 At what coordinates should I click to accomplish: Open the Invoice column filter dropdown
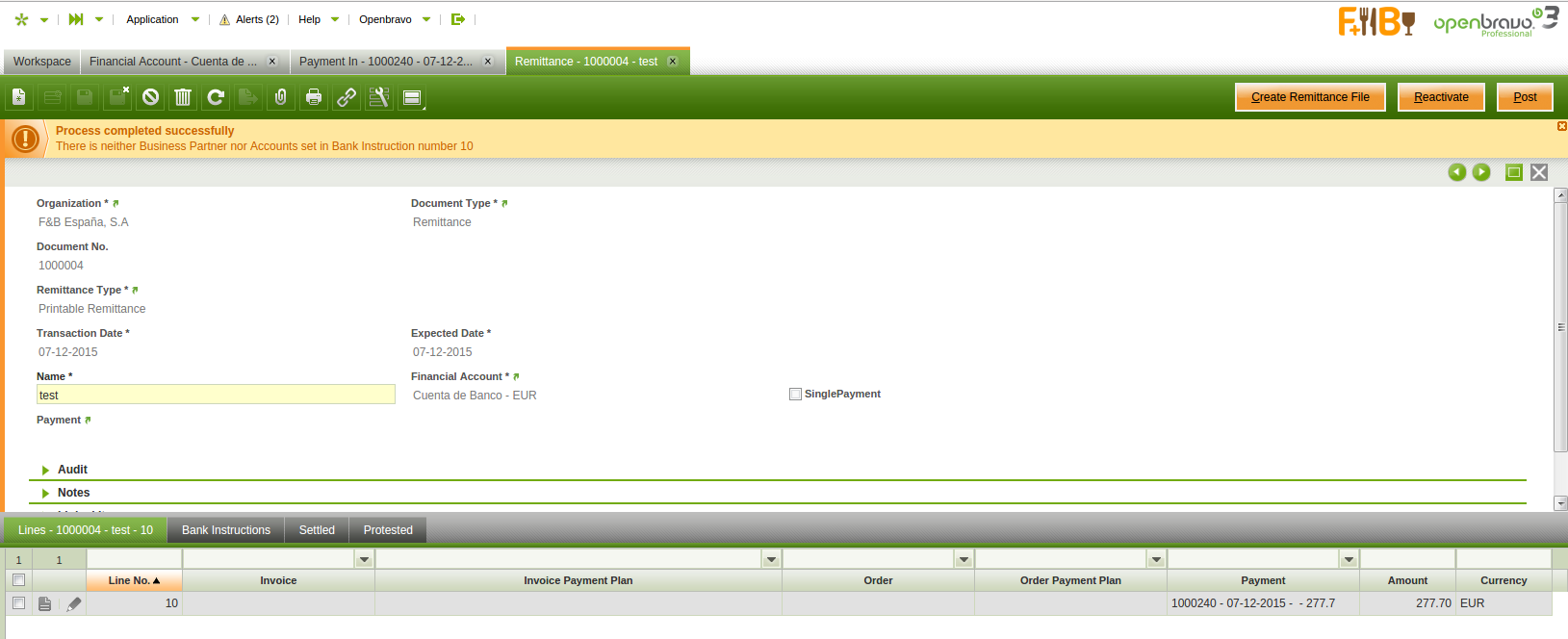pyautogui.click(x=364, y=559)
